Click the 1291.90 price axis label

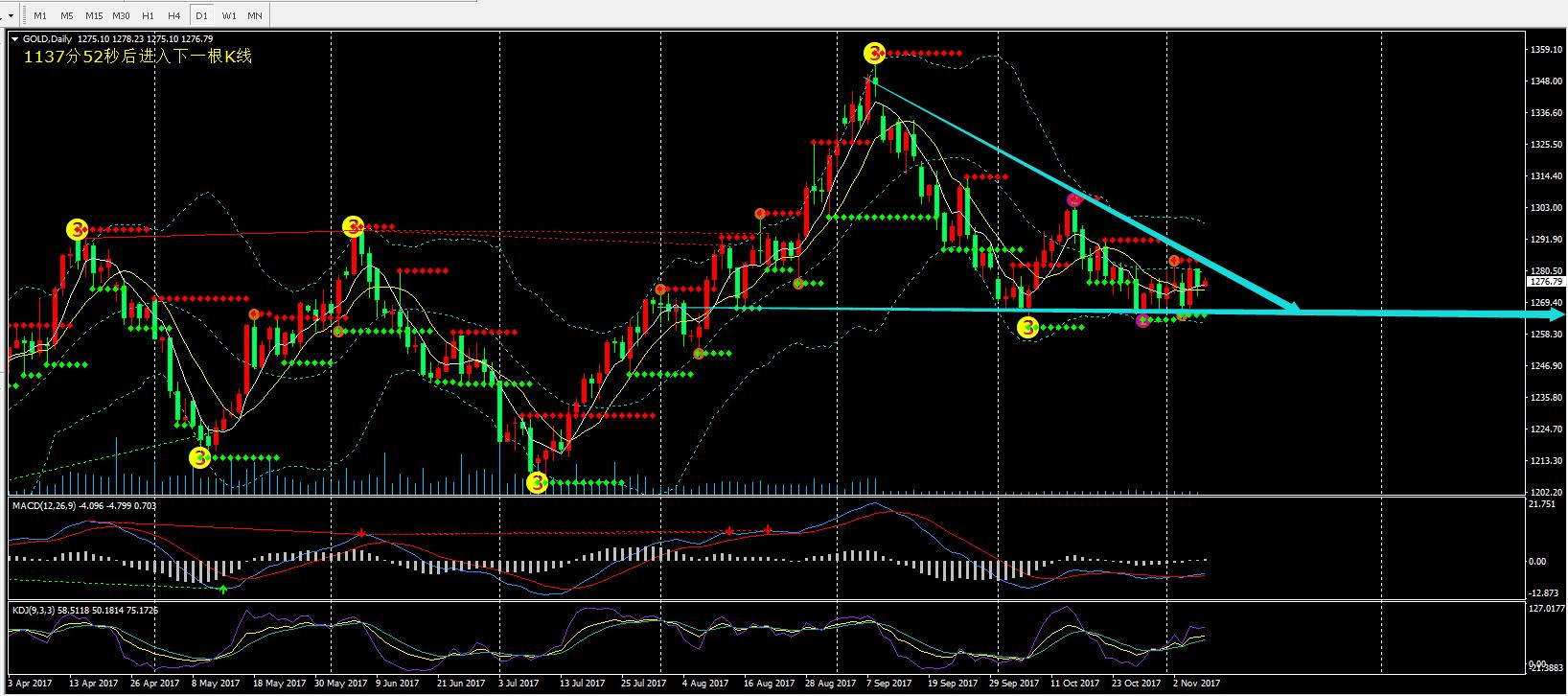click(1545, 240)
